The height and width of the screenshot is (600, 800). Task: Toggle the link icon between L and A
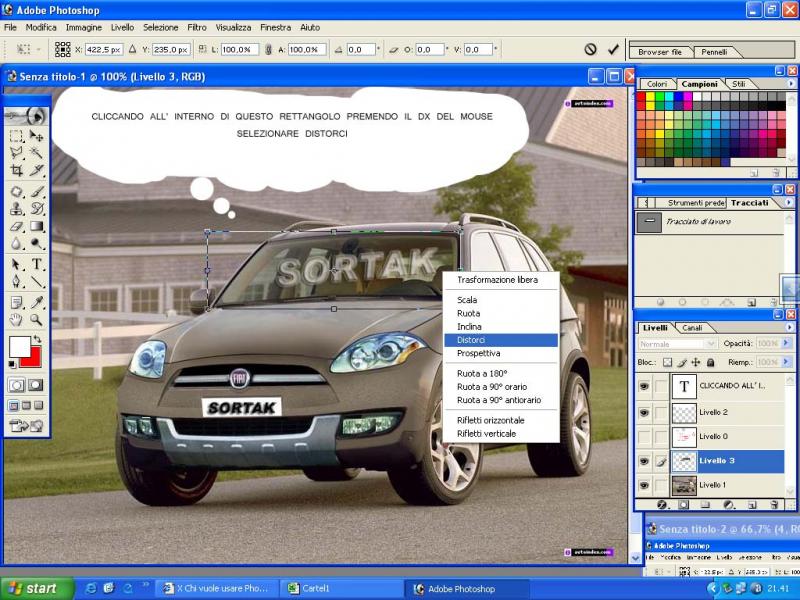pyautogui.click(x=268, y=49)
